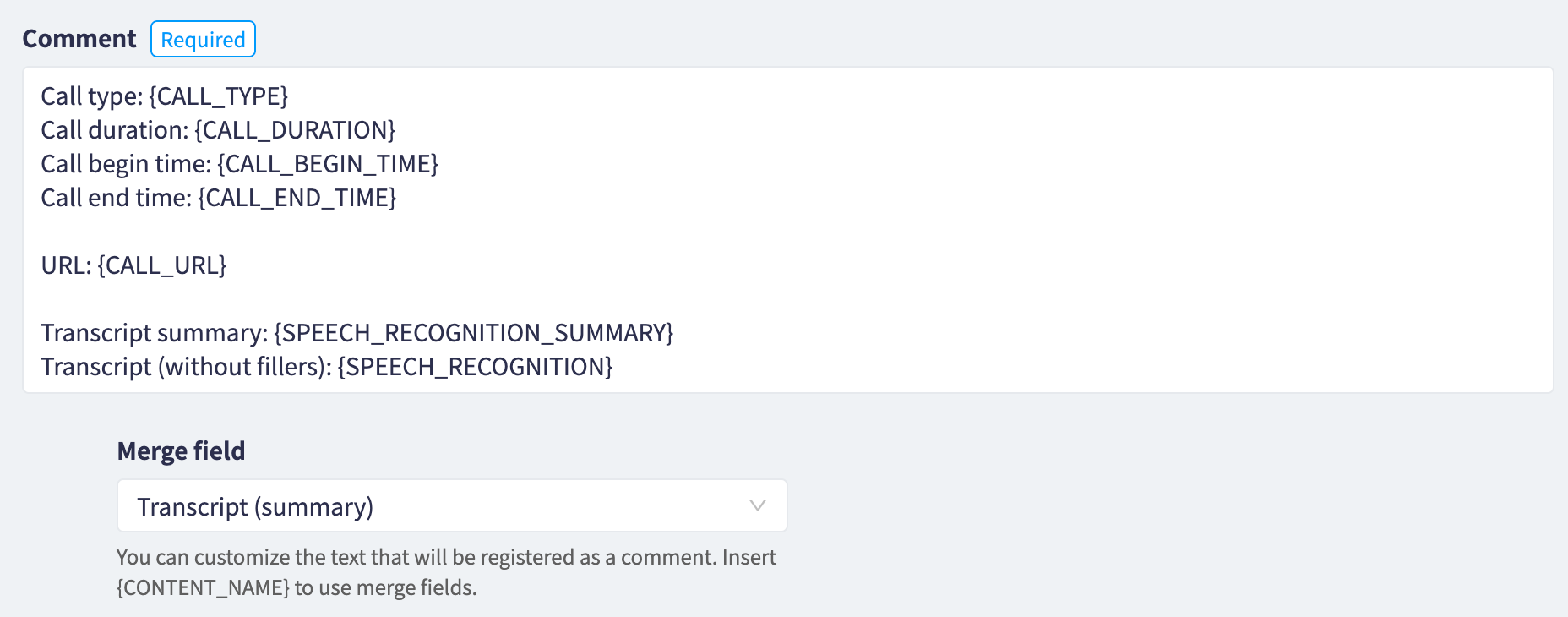Click the {CALL_DURATION} placeholder text
This screenshot has height=617, width=1568.
click(295, 130)
